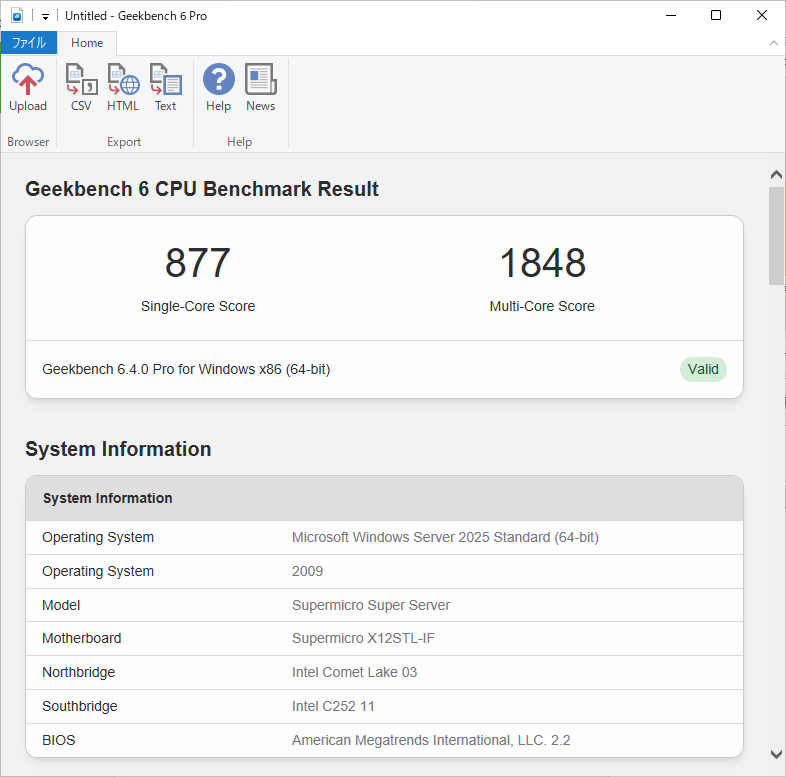Image resolution: width=786 pixels, height=777 pixels.
Task: Export the results as HTML
Action: (x=123, y=88)
